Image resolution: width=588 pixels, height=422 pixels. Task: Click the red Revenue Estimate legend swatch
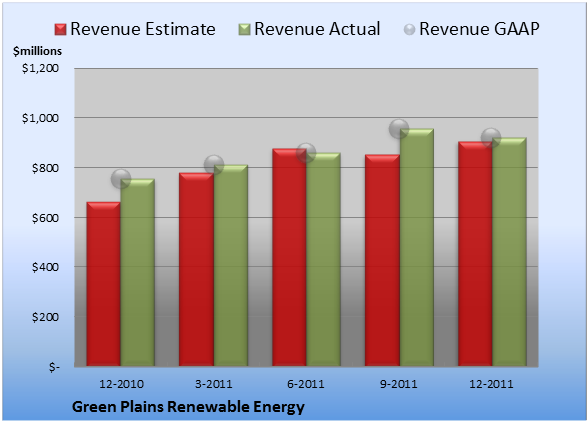point(60,30)
